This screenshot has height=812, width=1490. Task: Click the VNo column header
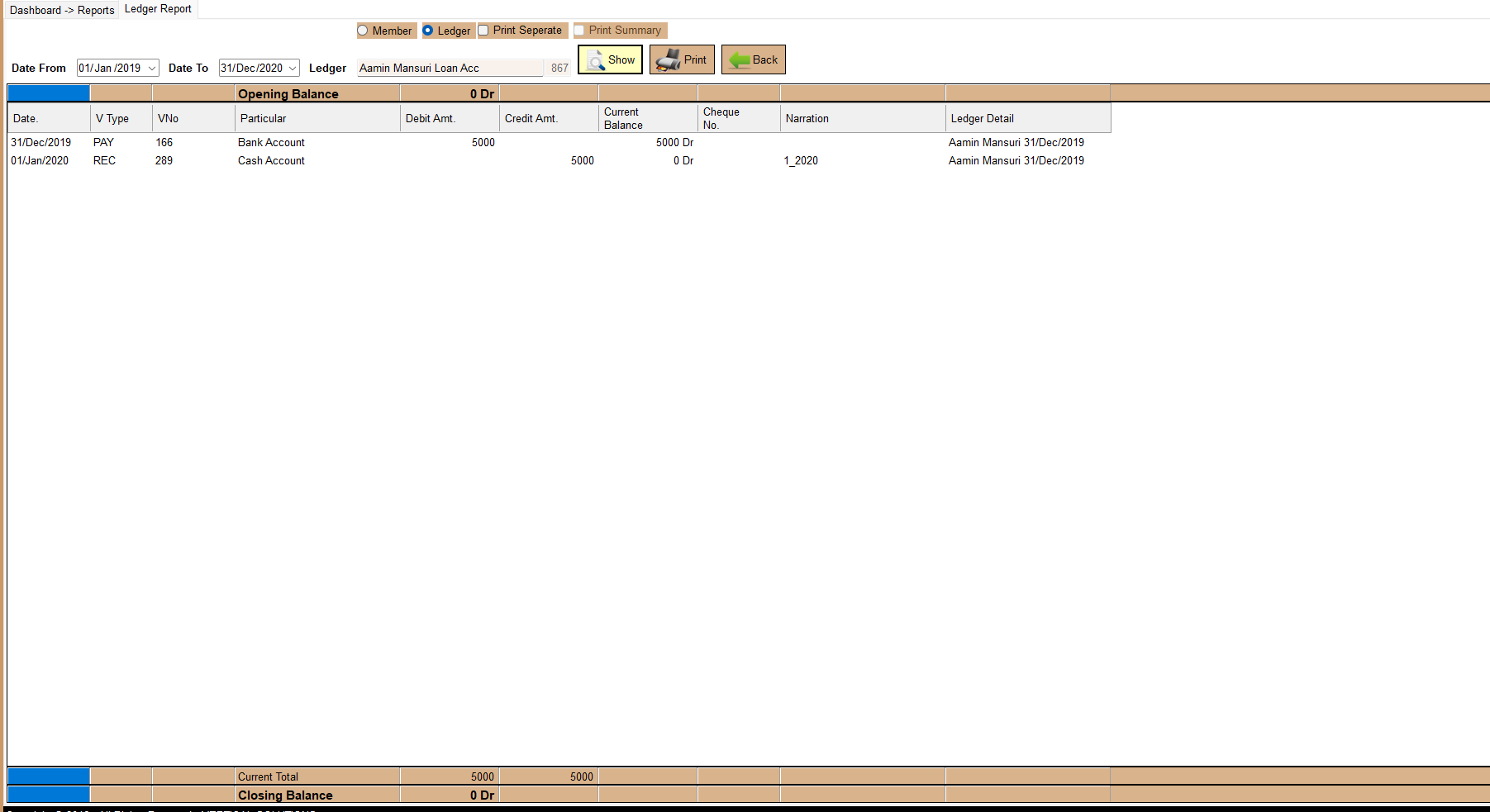click(193, 118)
